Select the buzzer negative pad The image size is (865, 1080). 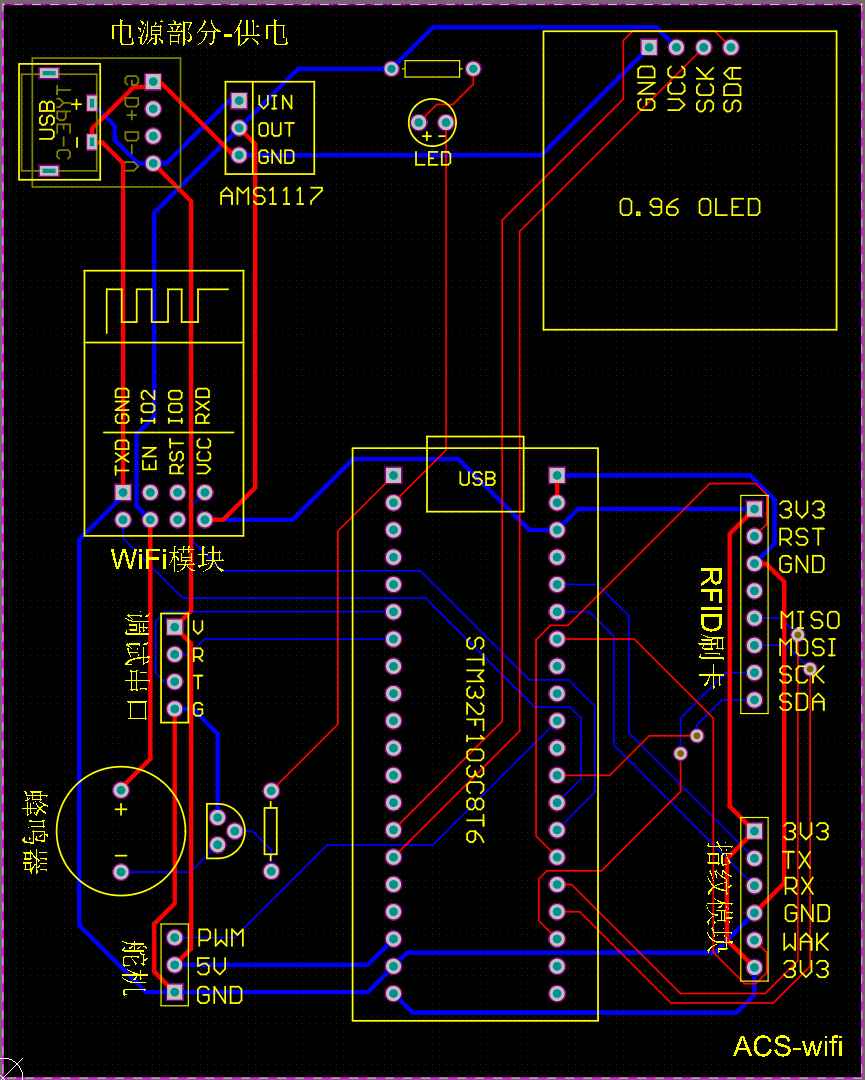pyautogui.click(x=121, y=873)
